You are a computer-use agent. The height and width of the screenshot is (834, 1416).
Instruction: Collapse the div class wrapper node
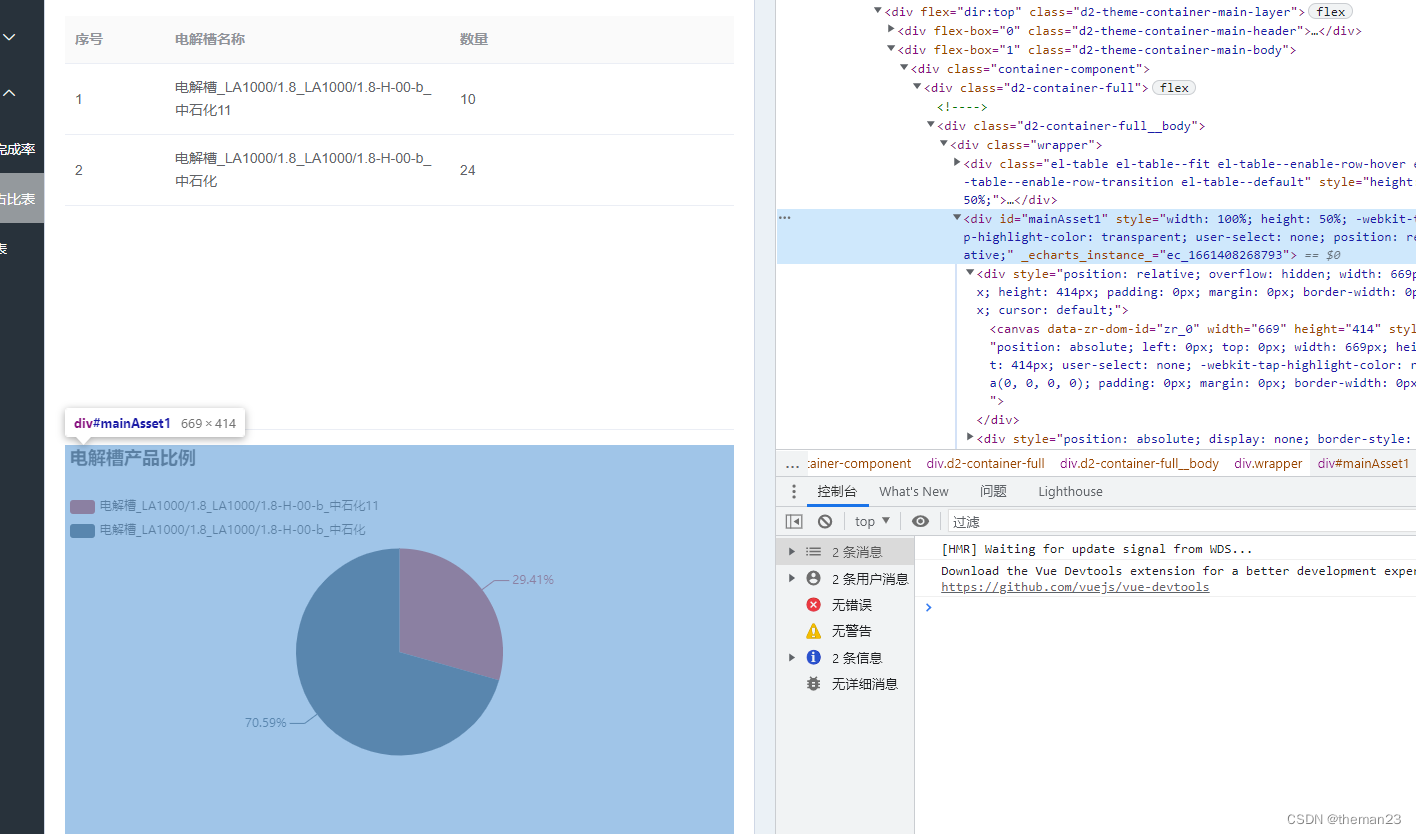(x=944, y=145)
